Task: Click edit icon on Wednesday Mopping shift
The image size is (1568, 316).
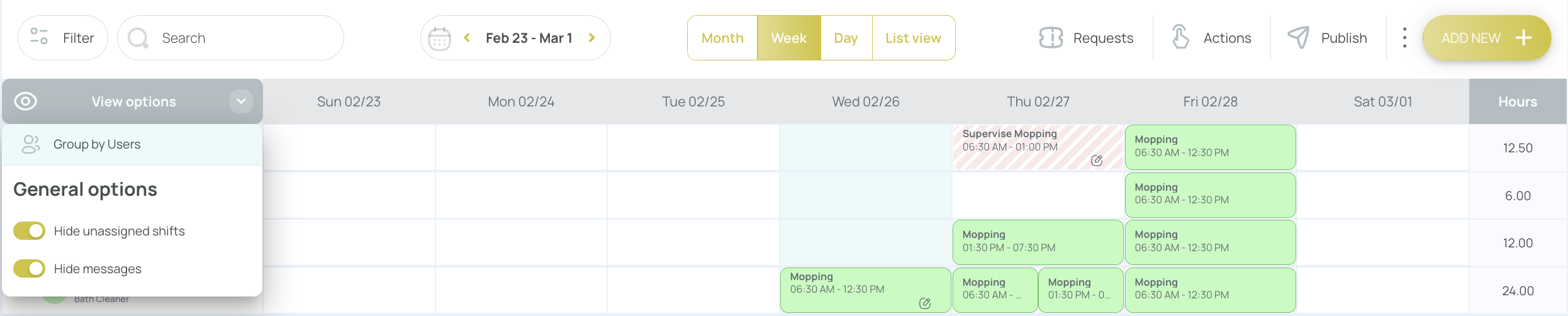Action: tap(924, 303)
